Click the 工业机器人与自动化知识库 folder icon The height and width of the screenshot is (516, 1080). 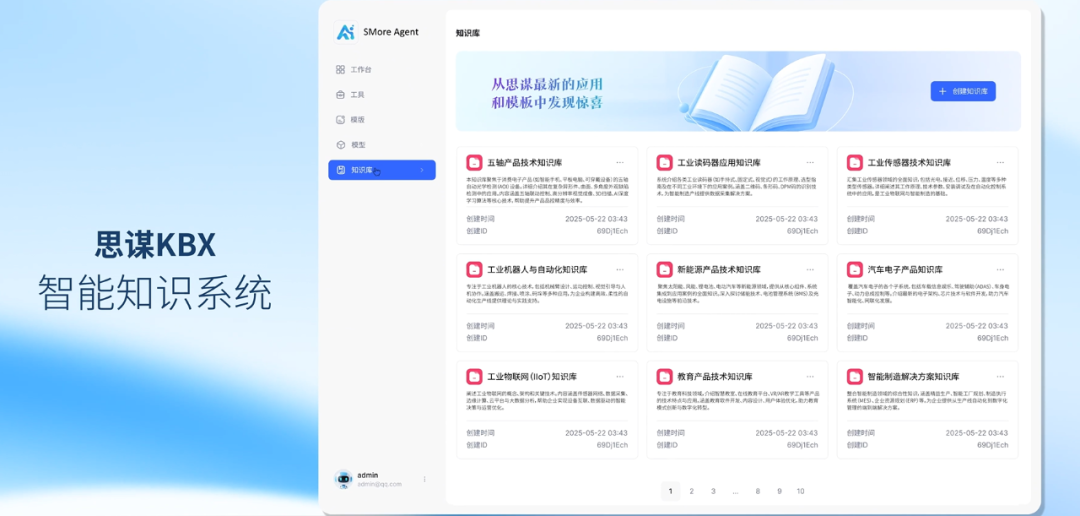click(x=474, y=269)
